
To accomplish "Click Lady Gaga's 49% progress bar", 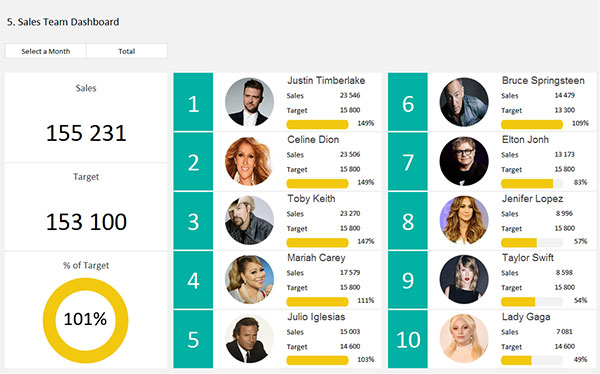I will point(532,360).
